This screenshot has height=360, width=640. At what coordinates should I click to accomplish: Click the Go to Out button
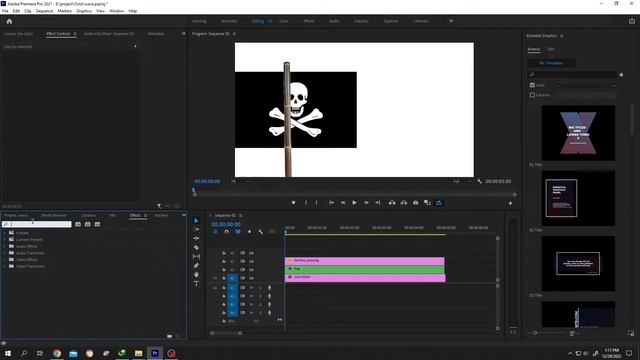point(378,203)
